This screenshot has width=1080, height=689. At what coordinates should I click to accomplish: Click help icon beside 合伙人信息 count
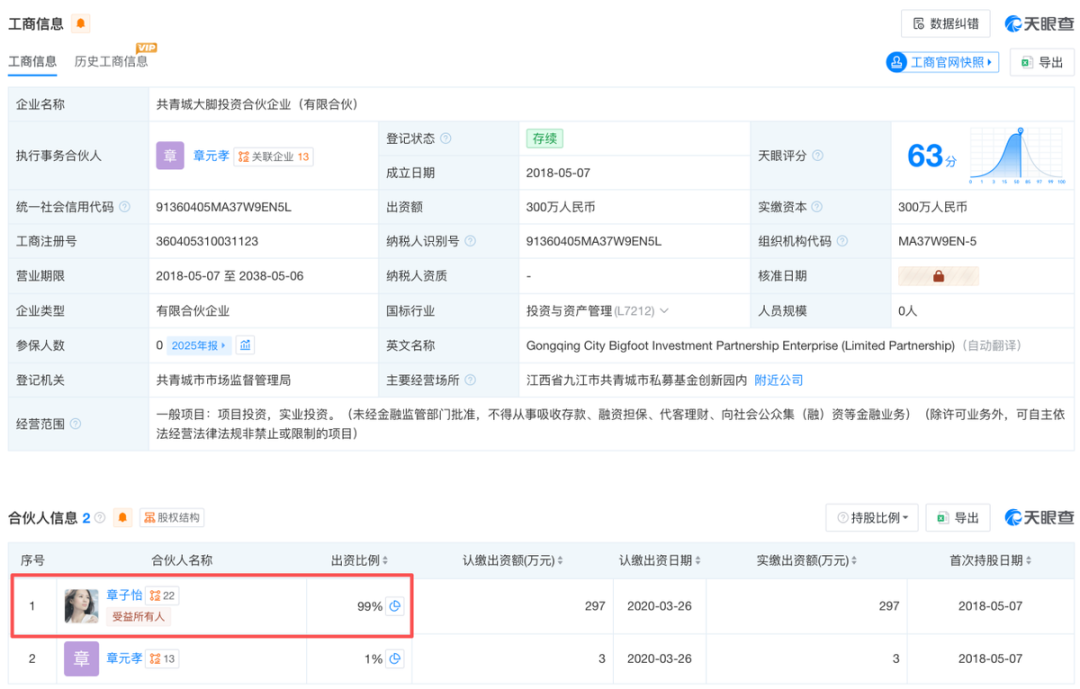100,517
